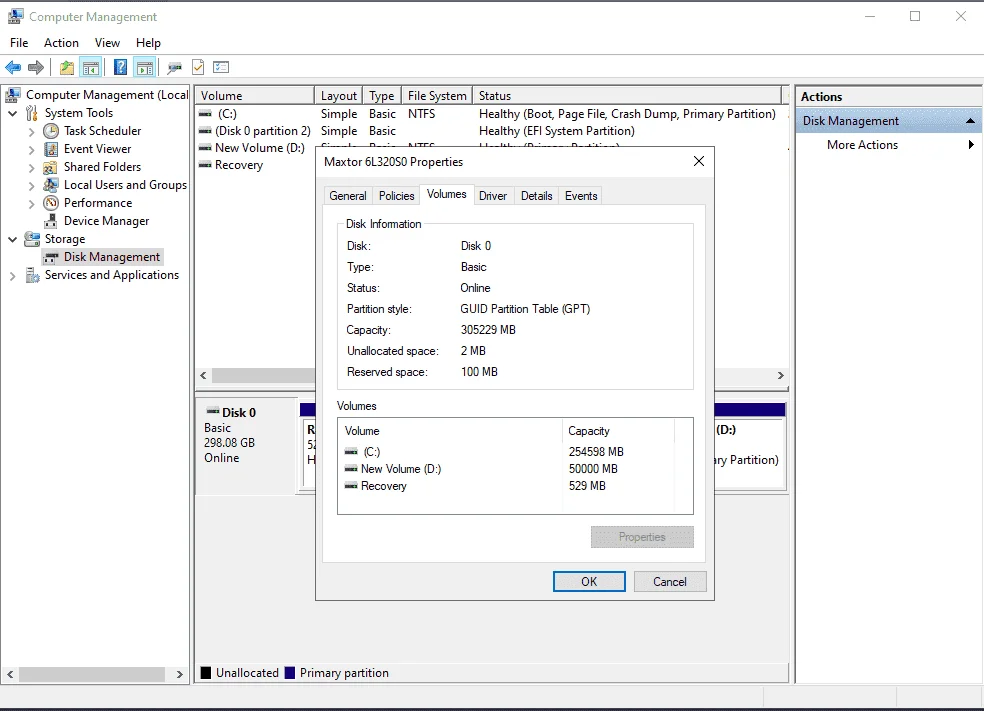
Task: Click the black Unallocated legend swatch
Action: tap(206, 673)
